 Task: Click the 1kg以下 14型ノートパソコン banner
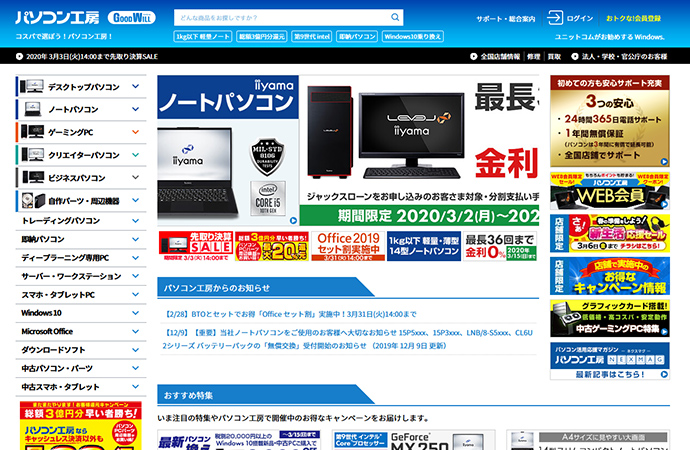[424, 246]
